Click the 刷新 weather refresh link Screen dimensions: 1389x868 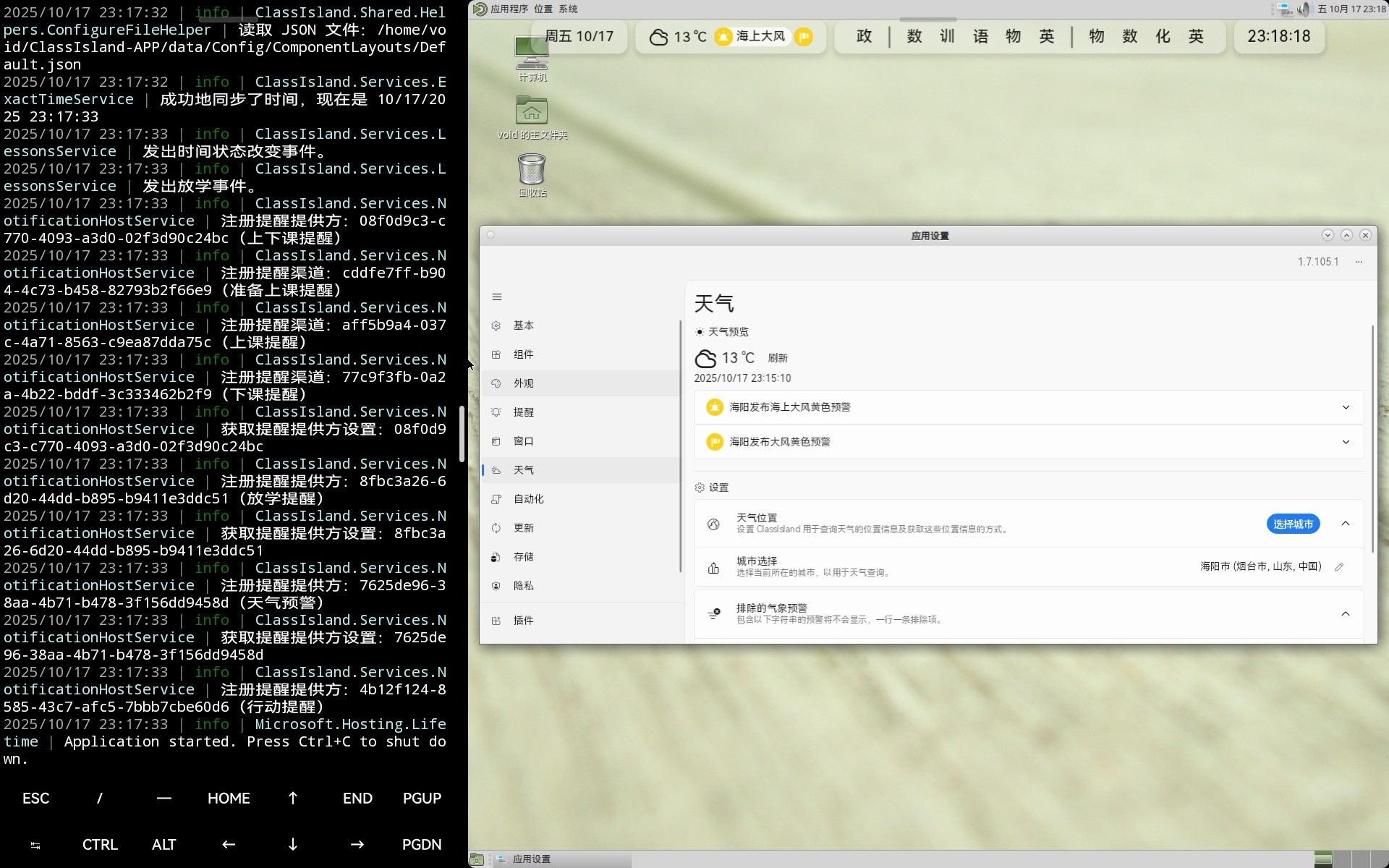click(778, 358)
